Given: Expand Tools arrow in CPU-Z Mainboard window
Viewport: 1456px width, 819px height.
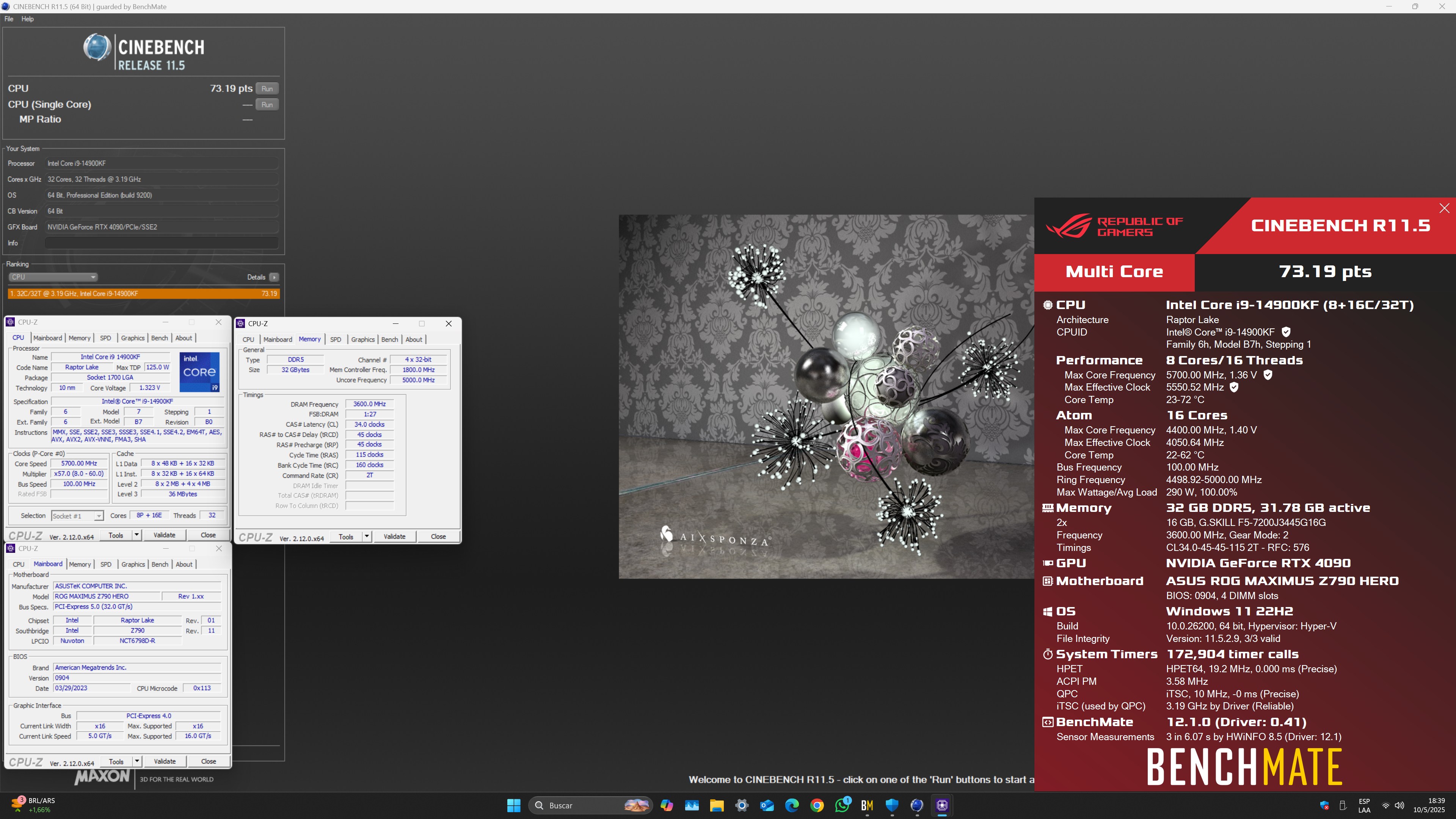Looking at the screenshot, I should (x=136, y=761).
